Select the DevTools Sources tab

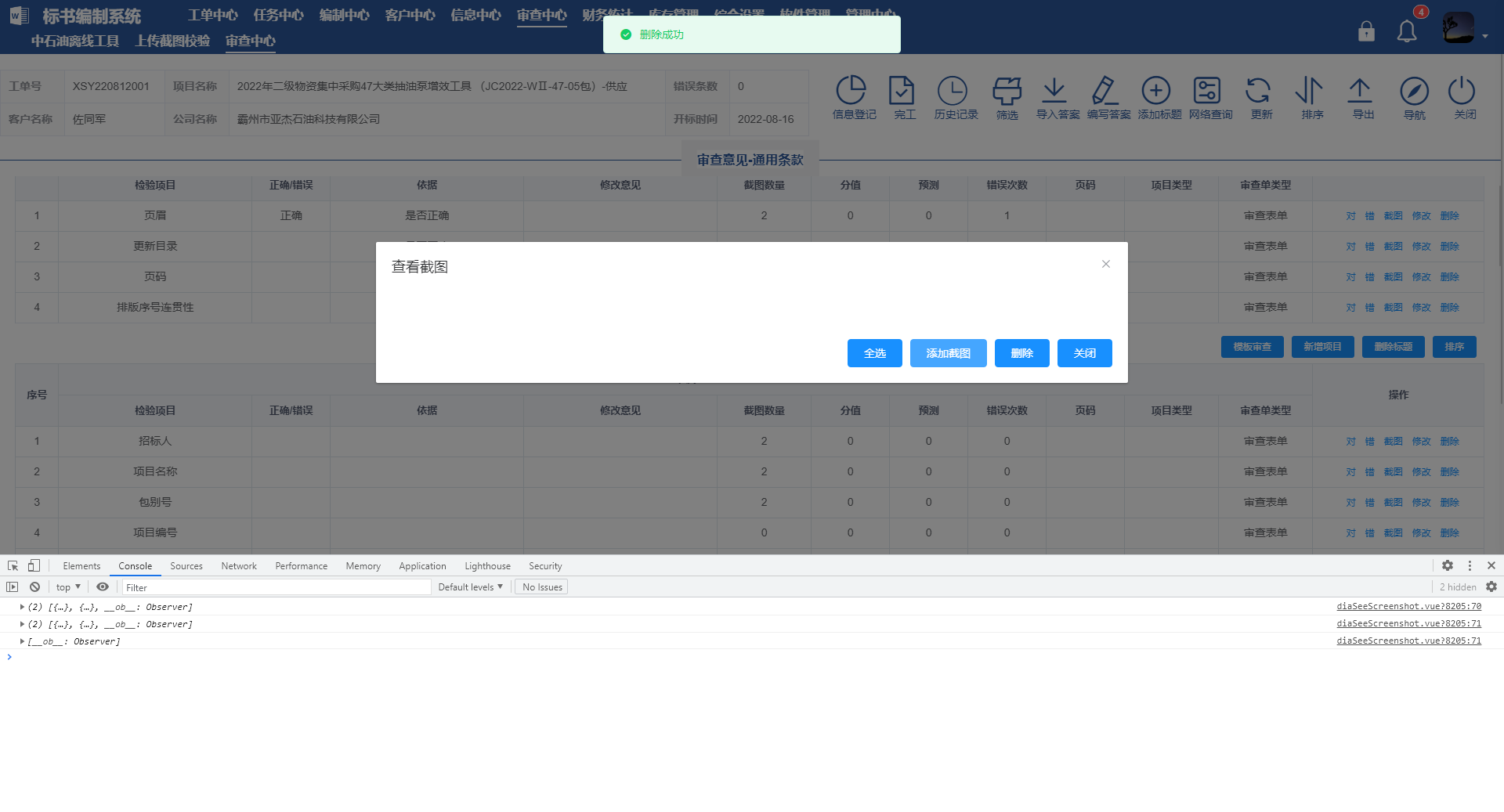(x=186, y=566)
